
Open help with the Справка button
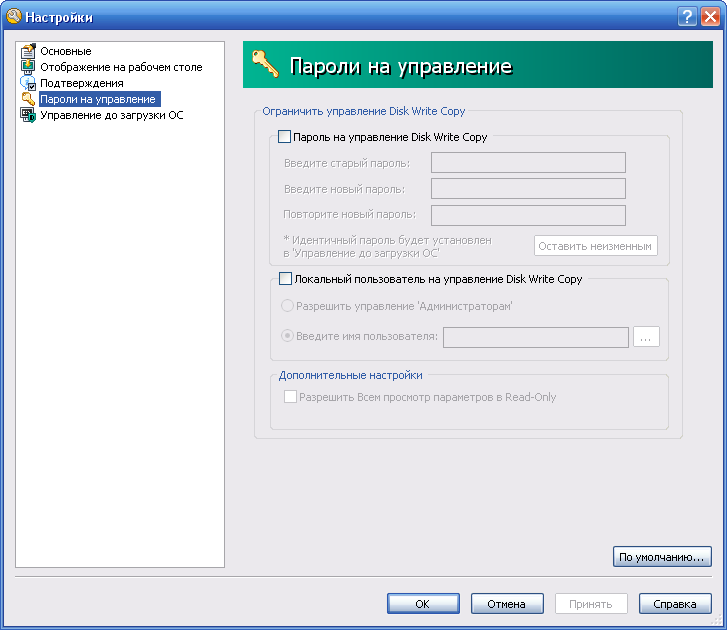[x=675, y=604]
